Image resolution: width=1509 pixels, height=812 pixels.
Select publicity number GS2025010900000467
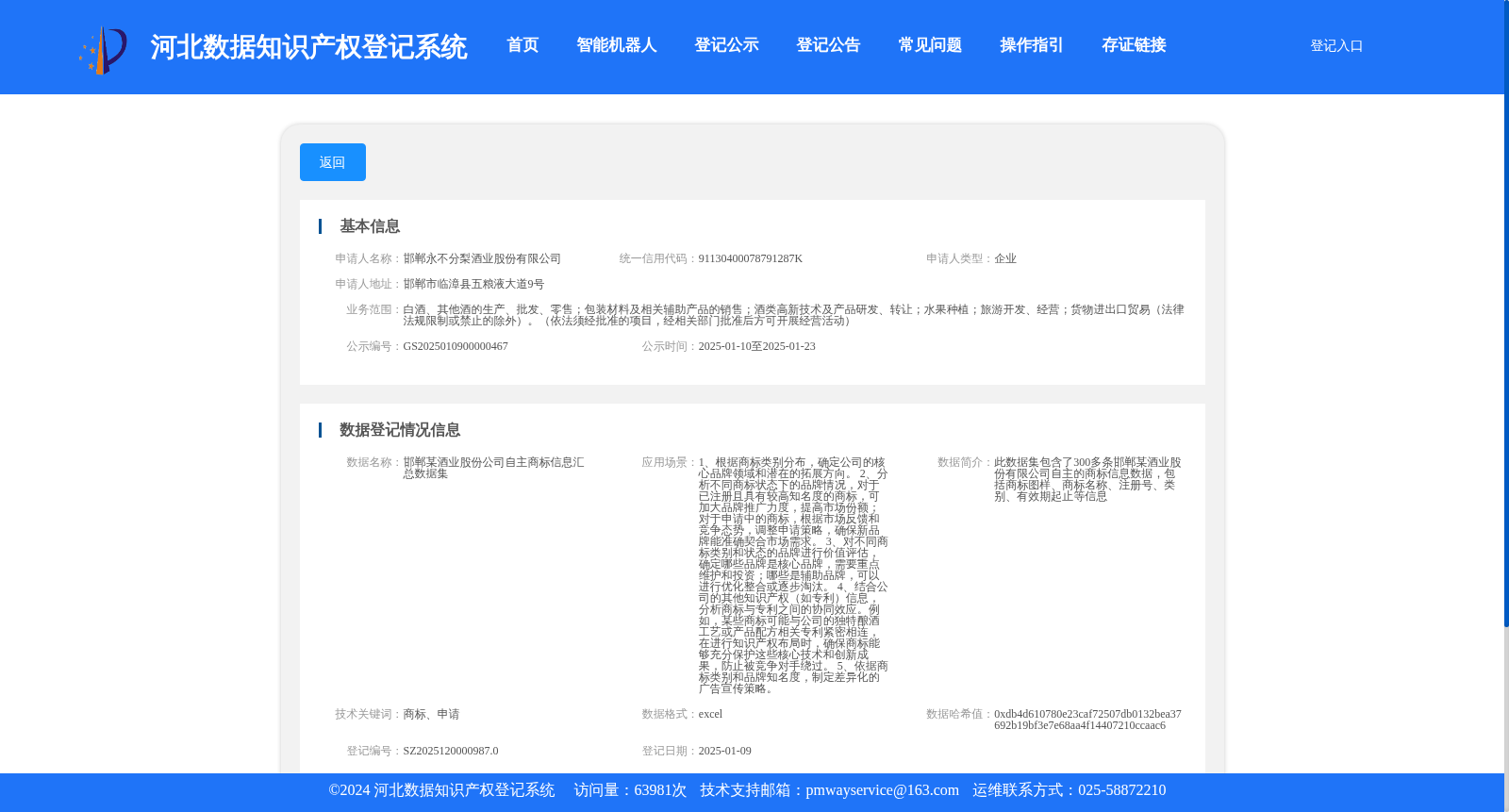(456, 346)
